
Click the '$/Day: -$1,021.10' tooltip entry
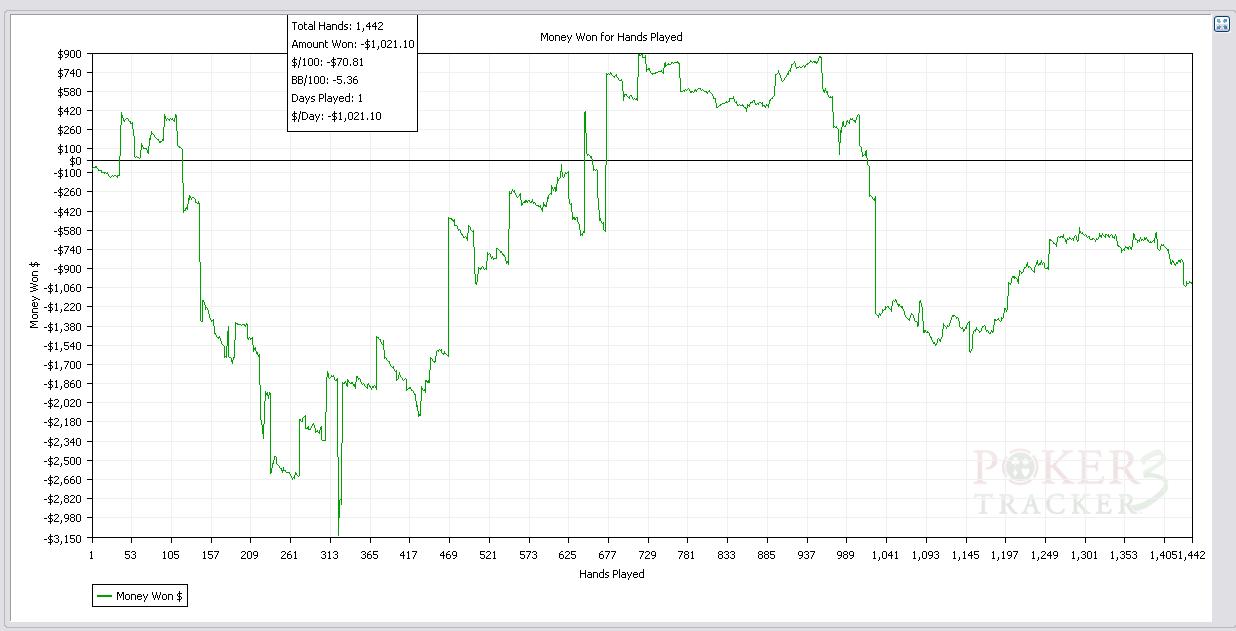click(x=336, y=116)
